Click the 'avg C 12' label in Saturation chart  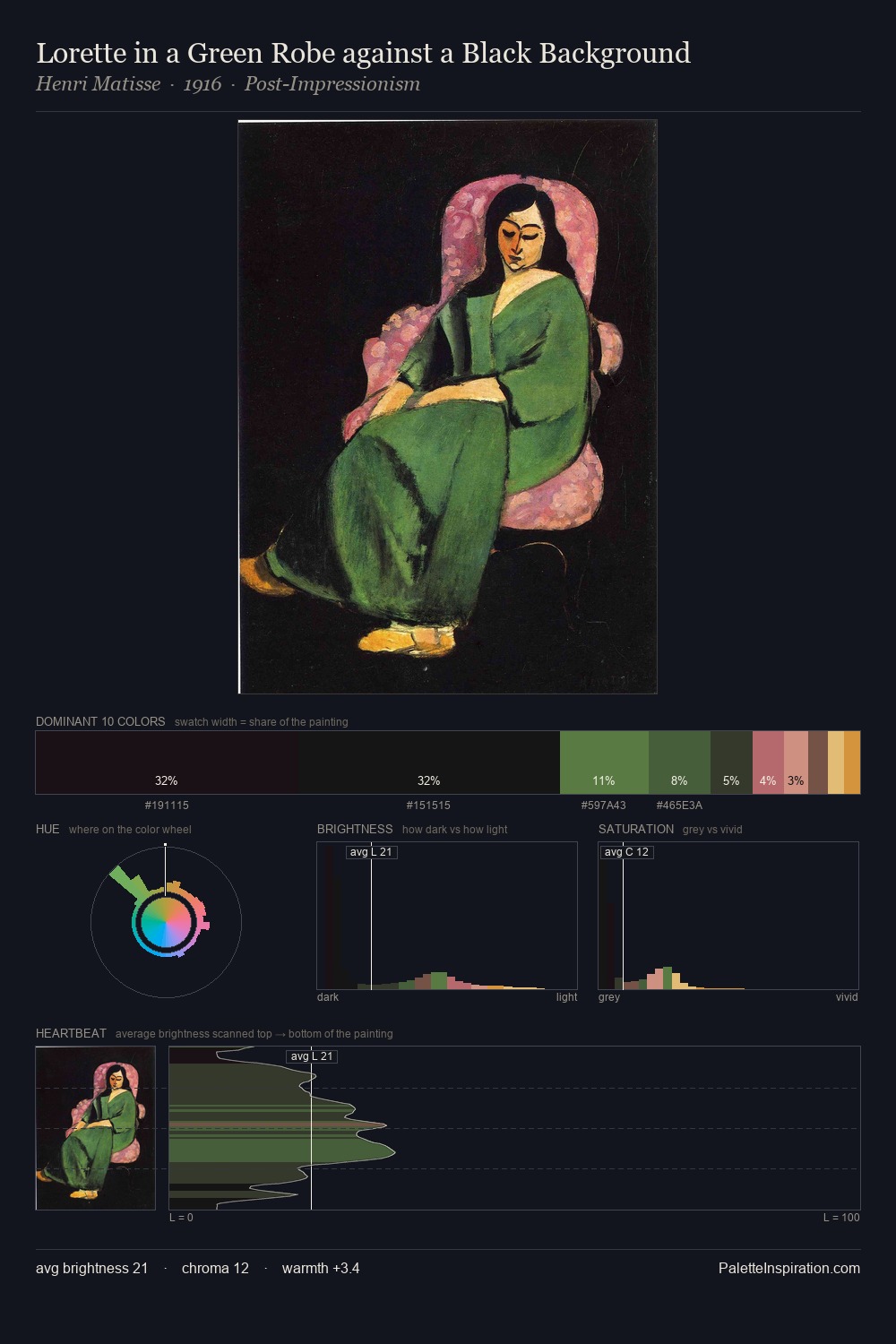(x=626, y=852)
